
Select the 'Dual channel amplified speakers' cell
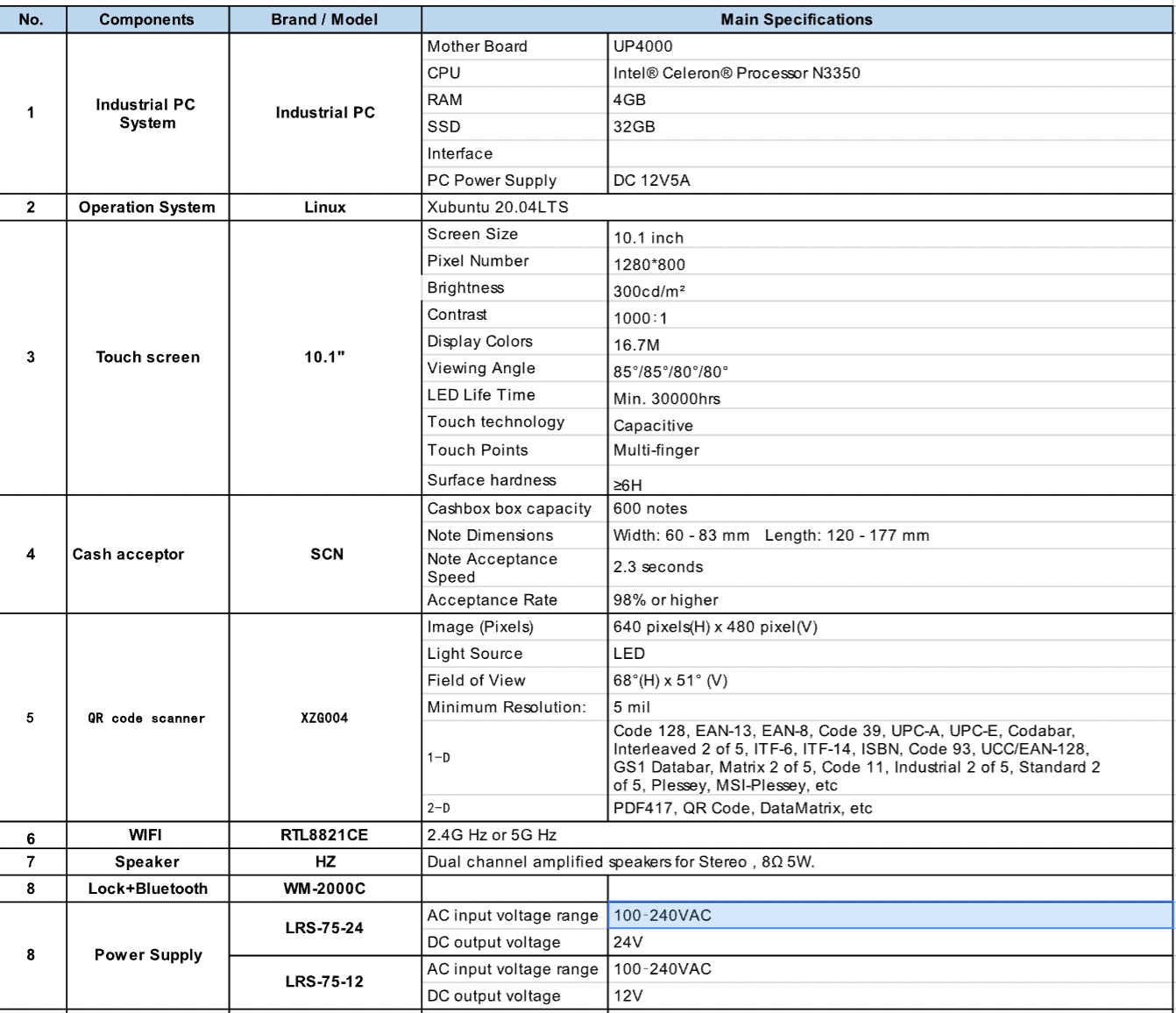pyautogui.click(x=797, y=862)
